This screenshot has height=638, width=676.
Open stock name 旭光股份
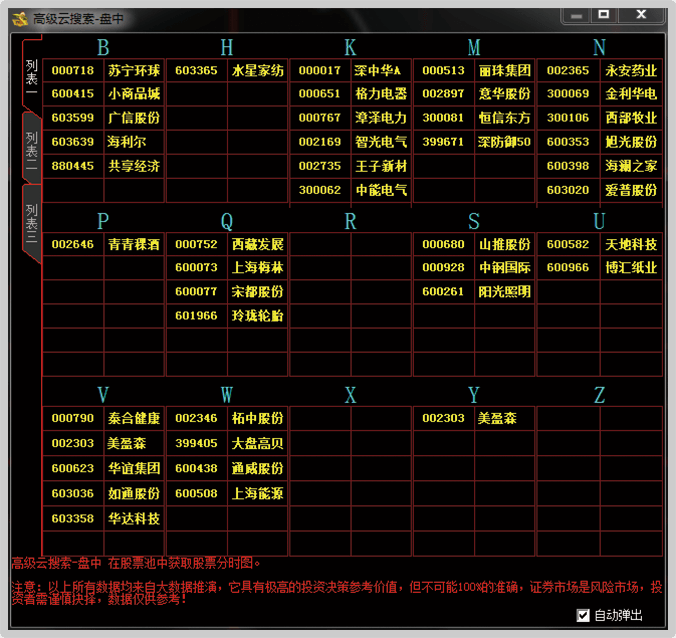(x=631, y=142)
